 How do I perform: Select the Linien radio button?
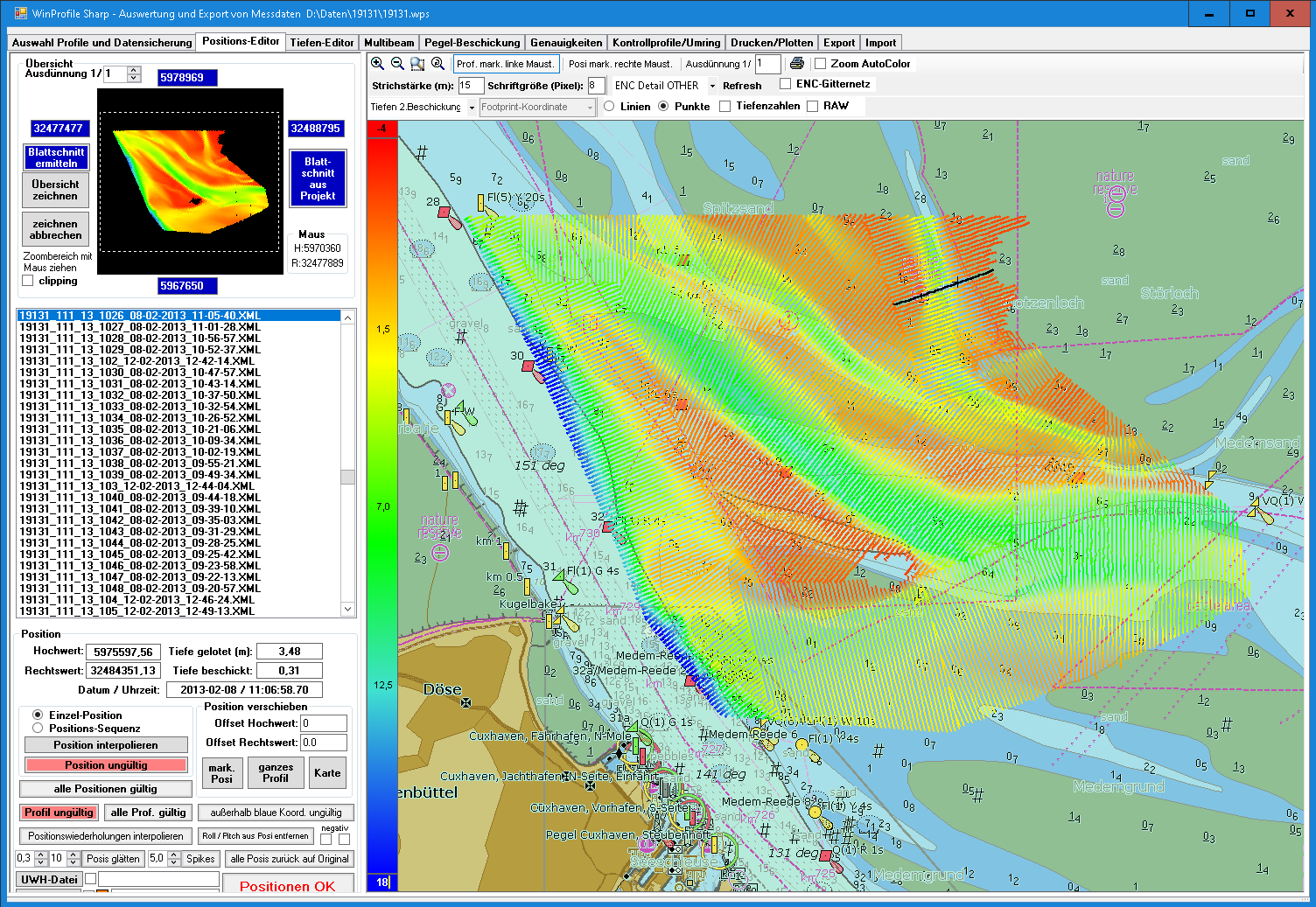609,107
